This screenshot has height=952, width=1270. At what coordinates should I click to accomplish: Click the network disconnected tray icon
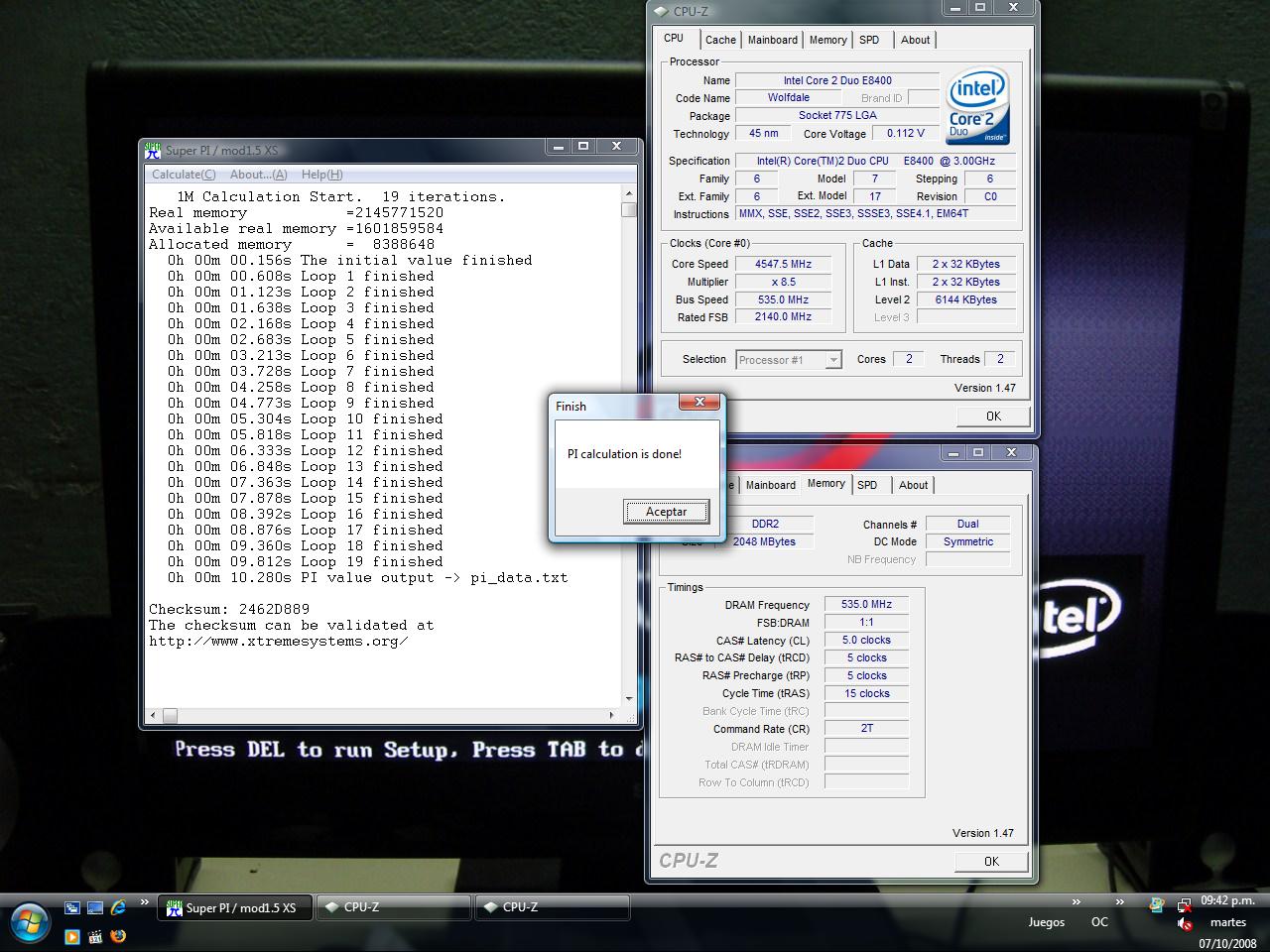[x=1184, y=905]
